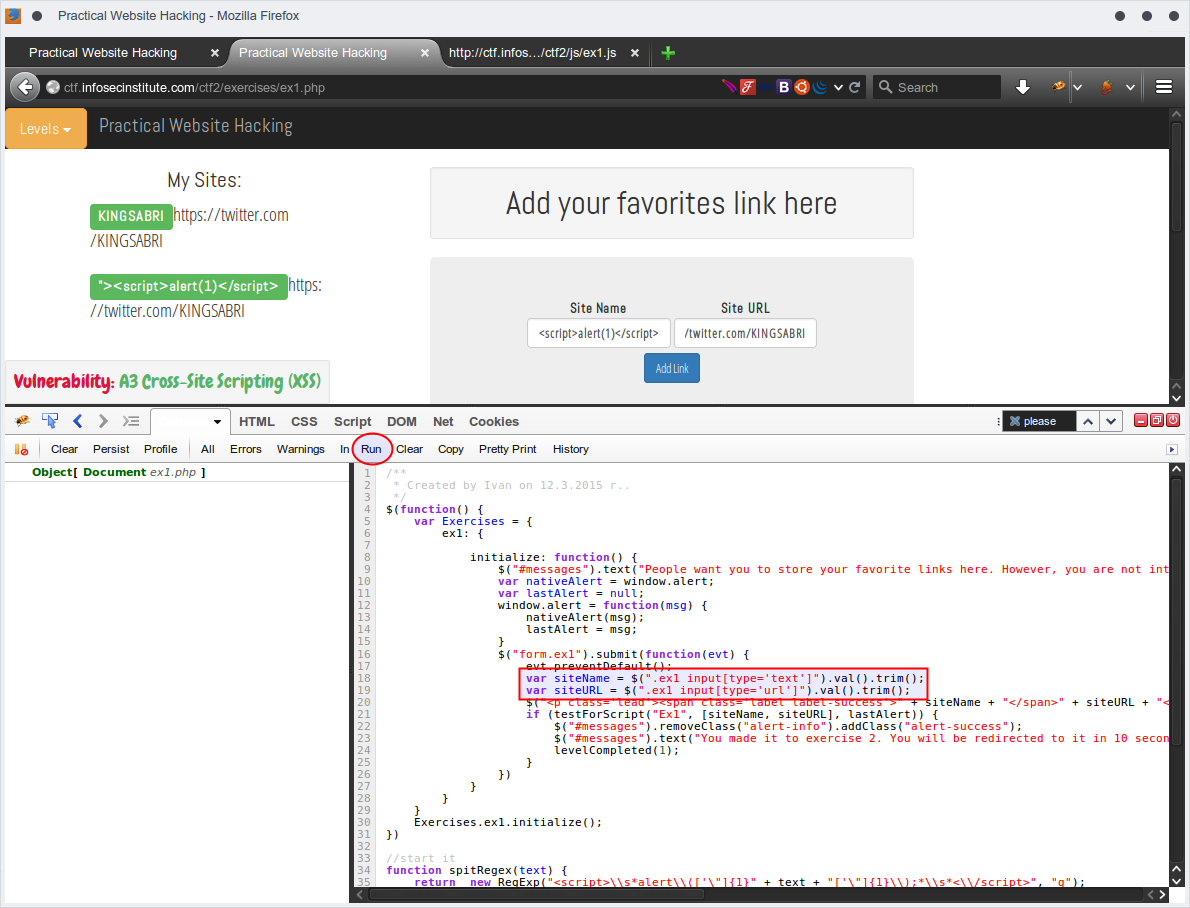Click Run to execute the command editor
The image size is (1190, 908).
pyautogui.click(x=371, y=449)
